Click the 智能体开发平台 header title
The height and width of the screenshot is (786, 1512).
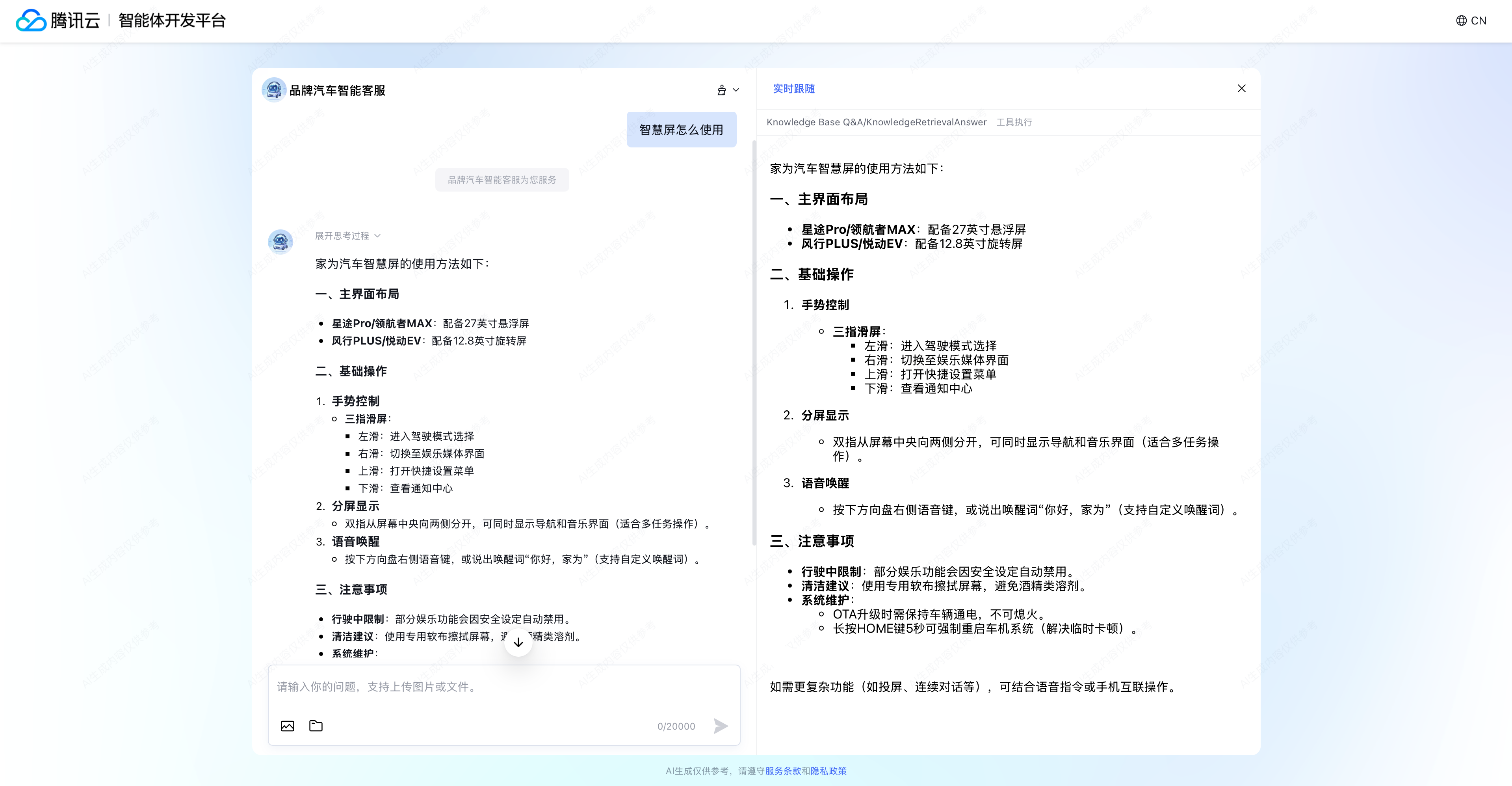[x=172, y=20]
